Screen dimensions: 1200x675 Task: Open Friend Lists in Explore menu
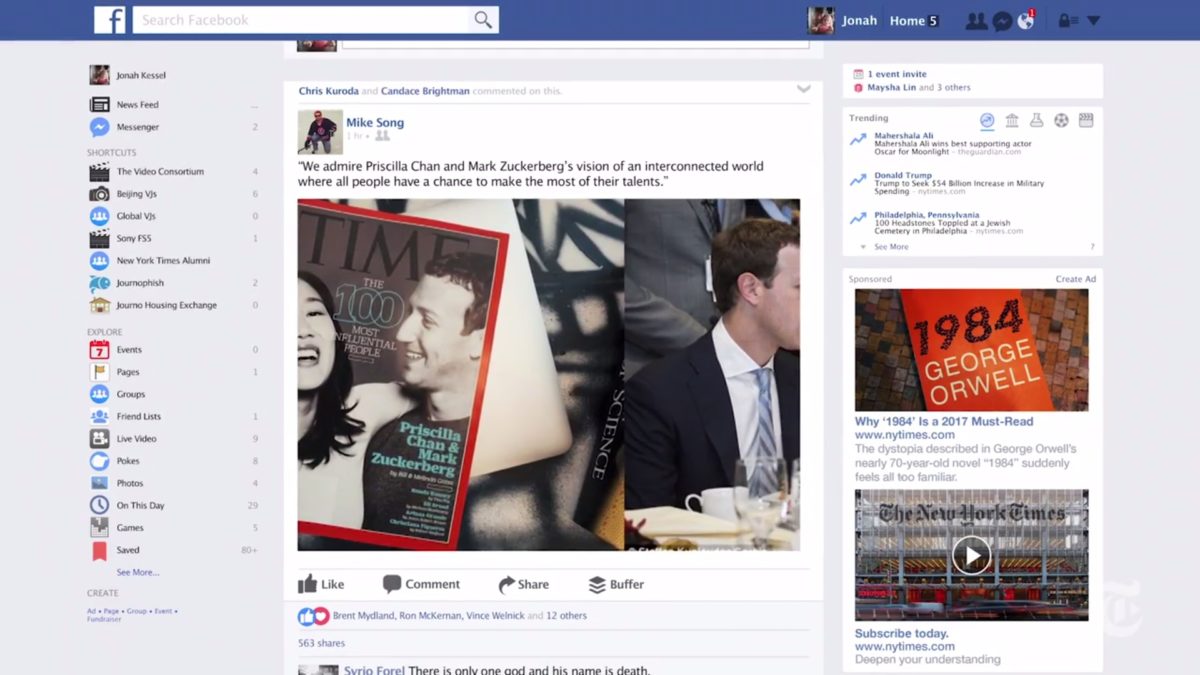coord(139,416)
